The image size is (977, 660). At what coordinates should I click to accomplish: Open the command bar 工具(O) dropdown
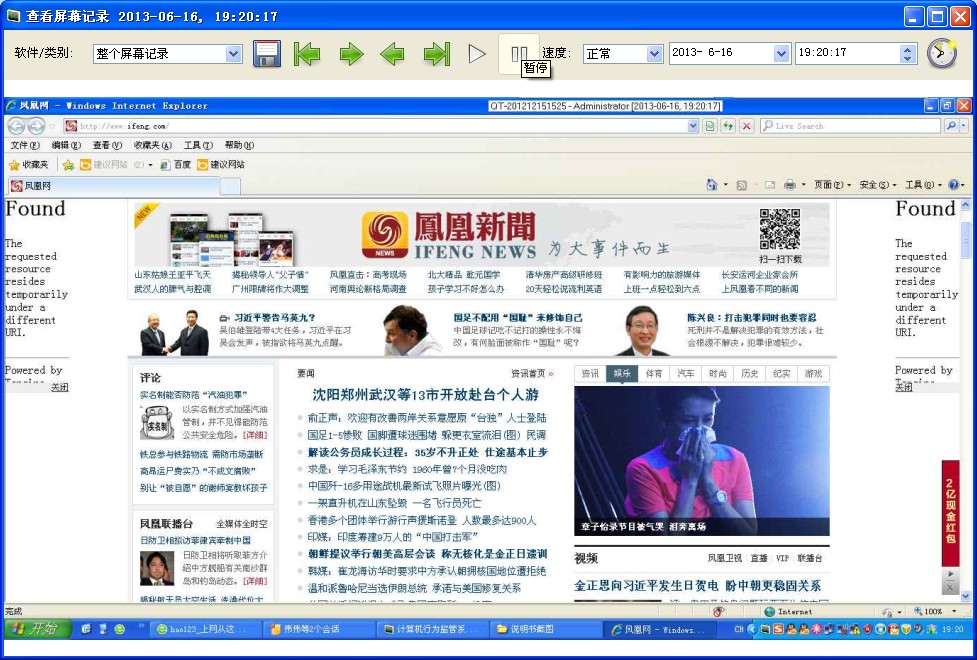tap(924, 185)
